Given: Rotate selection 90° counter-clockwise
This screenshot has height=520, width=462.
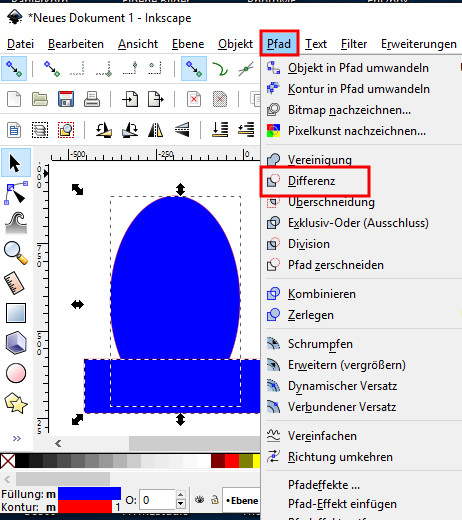Looking at the screenshot, I should (x=104, y=130).
